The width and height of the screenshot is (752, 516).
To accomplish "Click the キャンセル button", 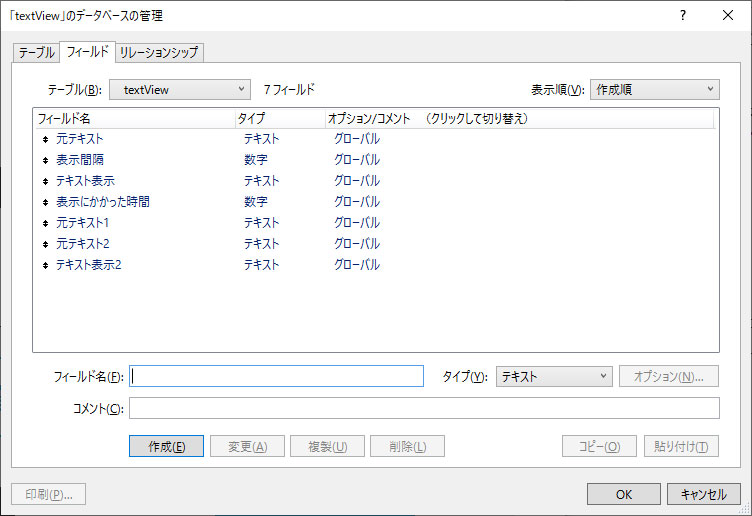I will 704,494.
